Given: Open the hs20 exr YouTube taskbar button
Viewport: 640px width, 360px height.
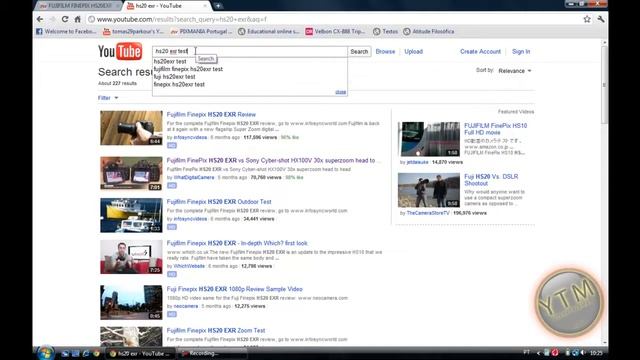Looking at the screenshot, I should pyautogui.click(x=141, y=353).
